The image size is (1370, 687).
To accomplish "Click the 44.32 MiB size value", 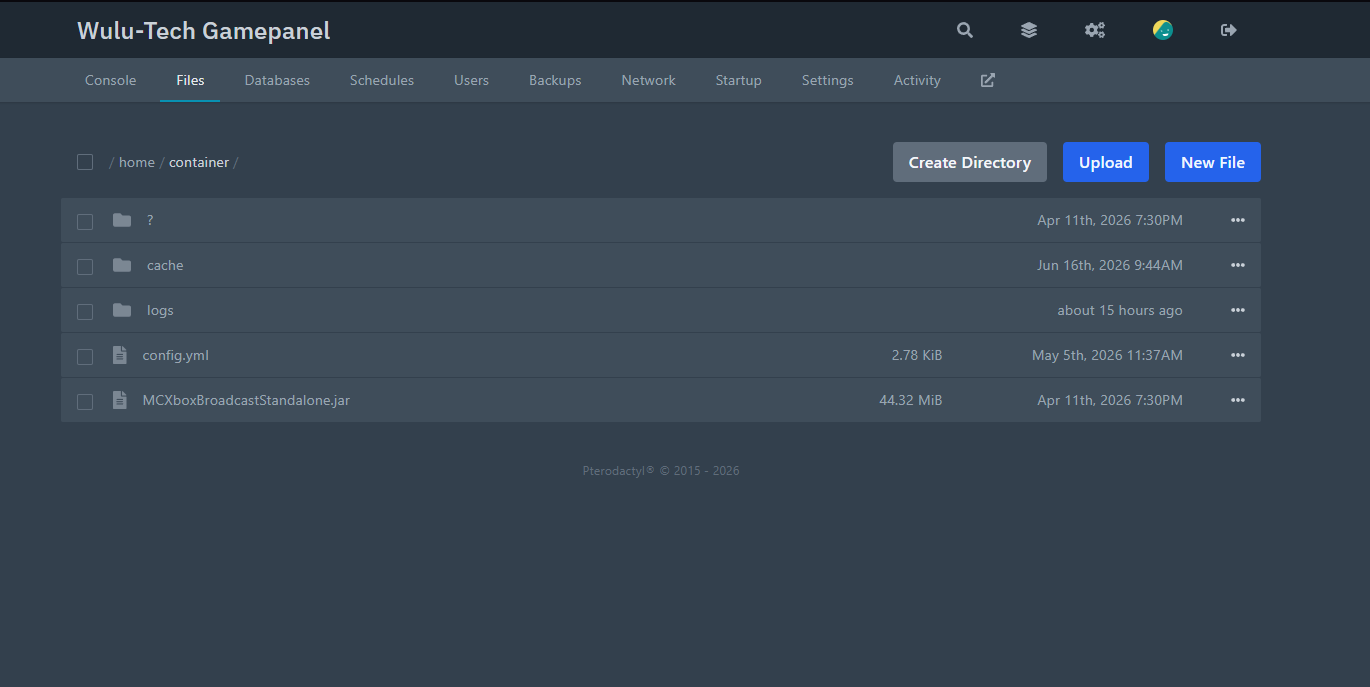I will coord(911,400).
